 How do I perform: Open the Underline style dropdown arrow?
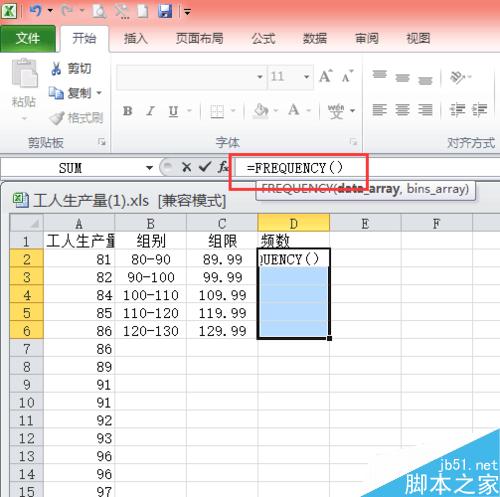[x=189, y=110]
